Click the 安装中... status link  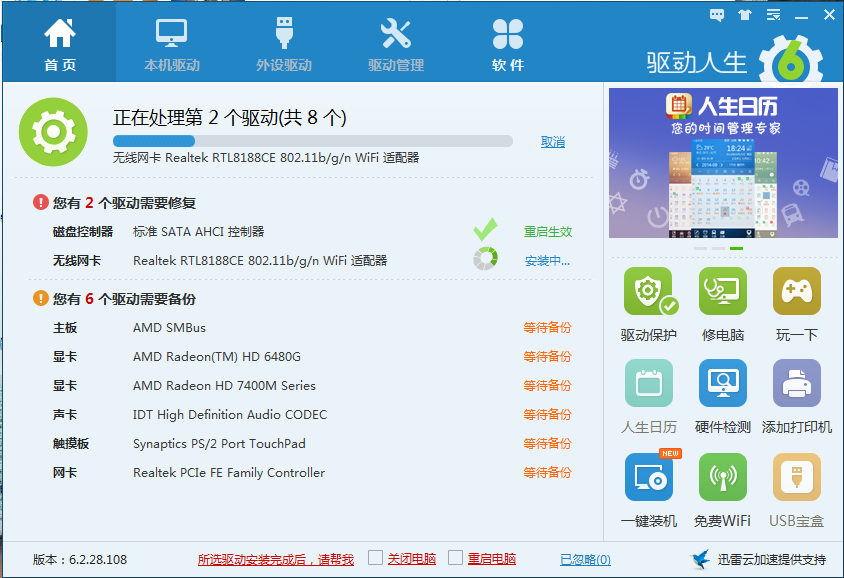click(x=547, y=261)
